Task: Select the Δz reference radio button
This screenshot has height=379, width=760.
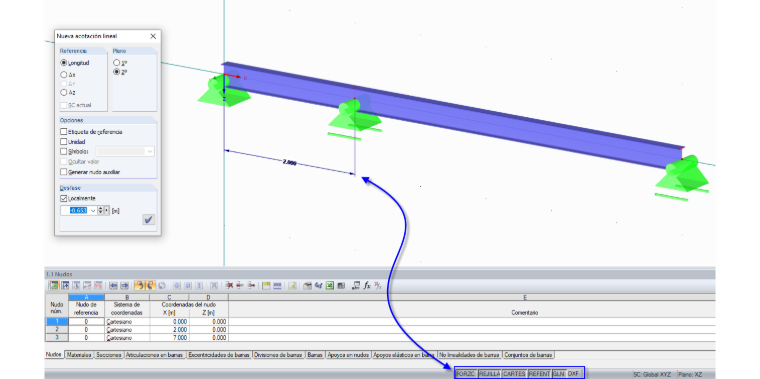Action: pos(63,92)
